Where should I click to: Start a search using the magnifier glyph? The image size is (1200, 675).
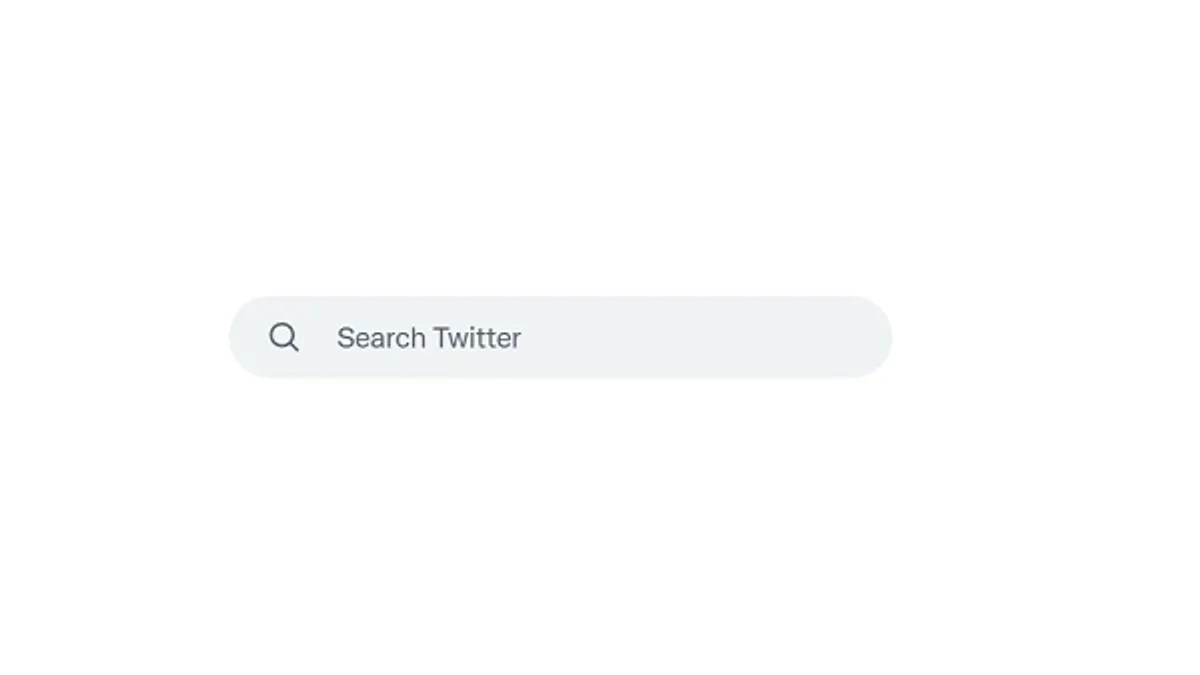click(x=284, y=337)
